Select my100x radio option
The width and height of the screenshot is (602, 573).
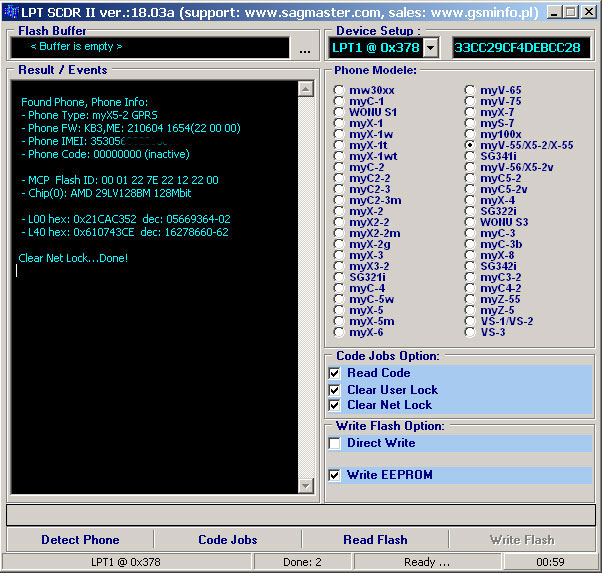[x=470, y=134]
